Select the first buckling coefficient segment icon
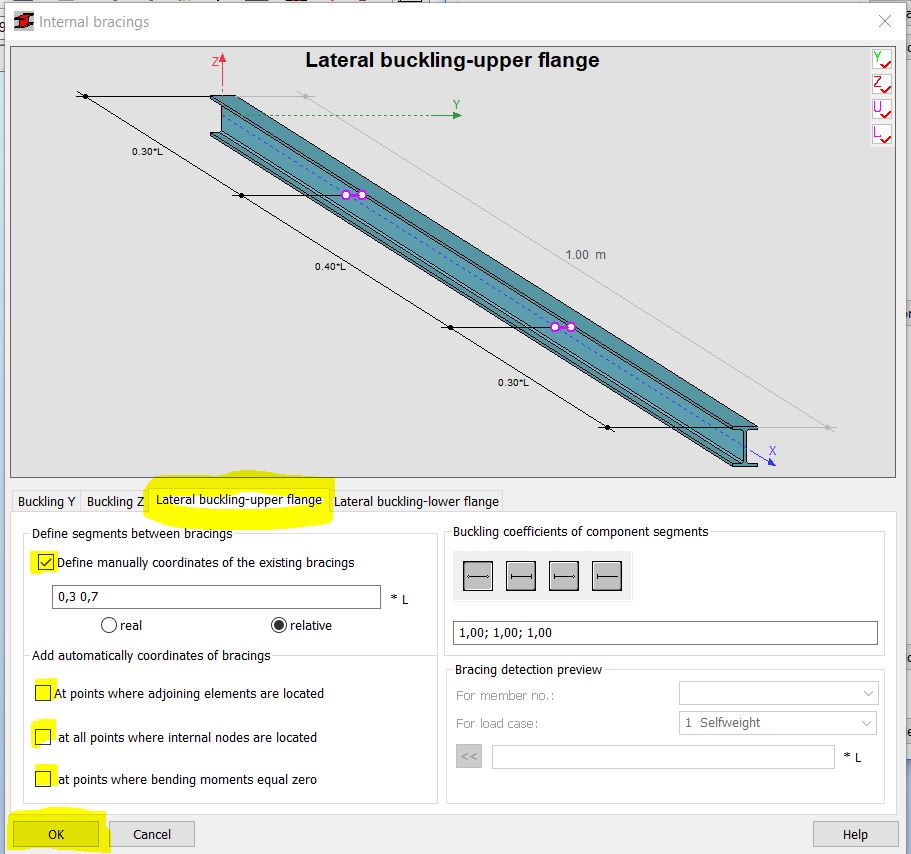The width and height of the screenshot is (911, 854). click(x=477, y=576)
